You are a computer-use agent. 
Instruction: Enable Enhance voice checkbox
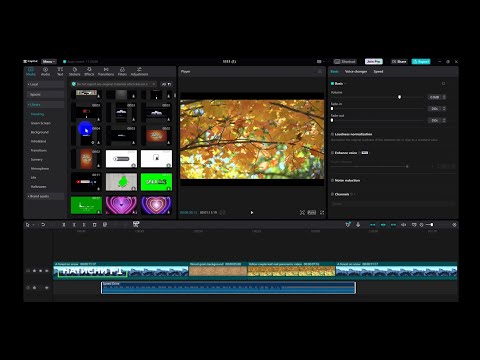tap(332, 153)
